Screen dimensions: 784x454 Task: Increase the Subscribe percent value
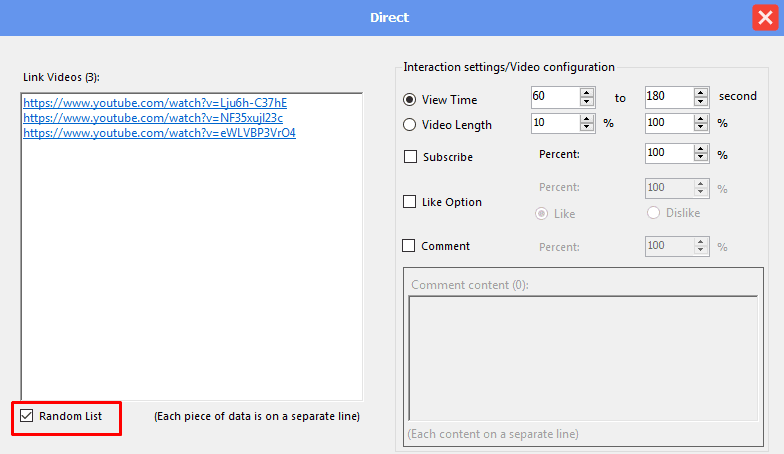point(701,148)
